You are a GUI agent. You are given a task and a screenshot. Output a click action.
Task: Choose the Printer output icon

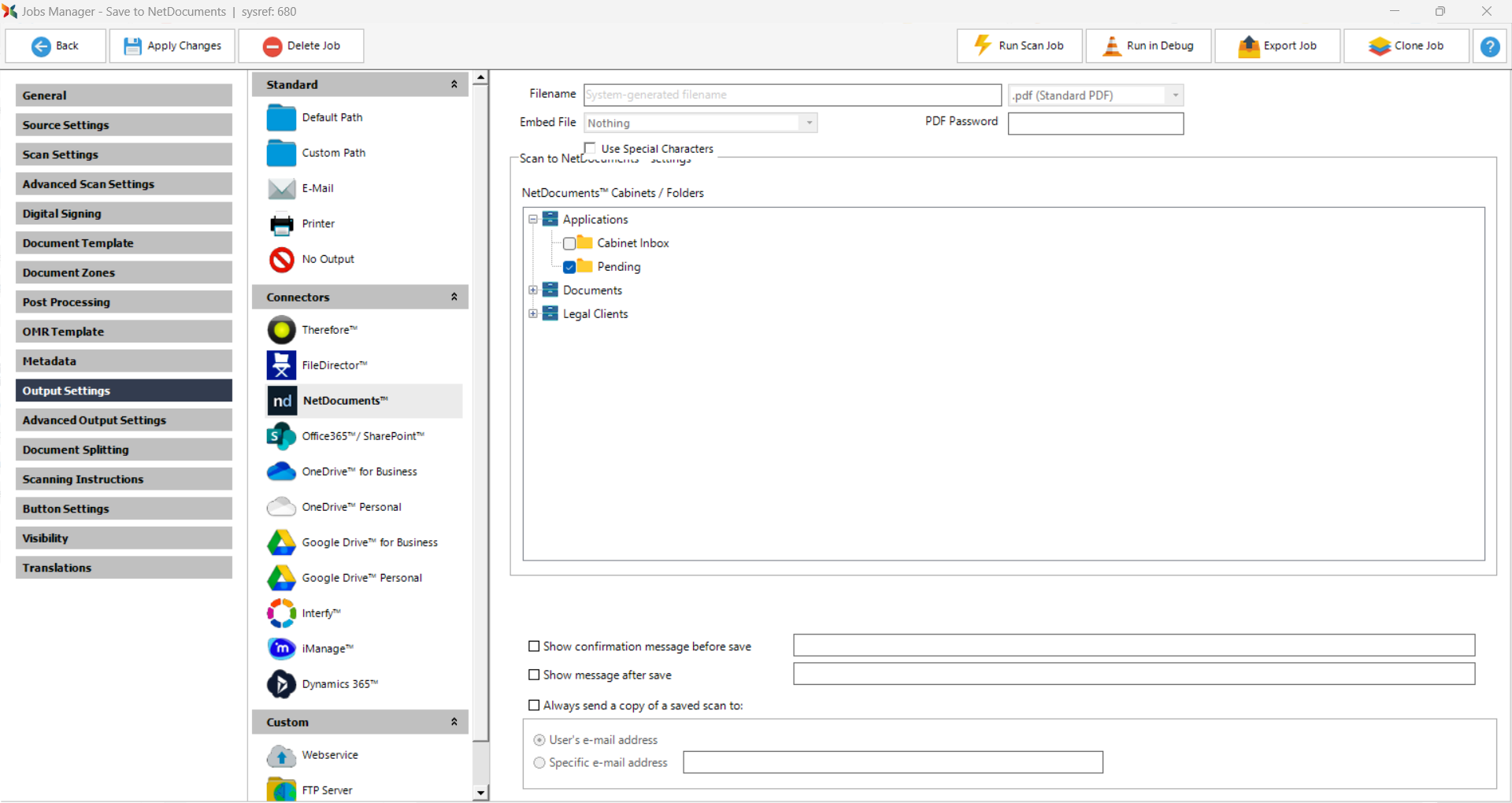coord(281,224)
